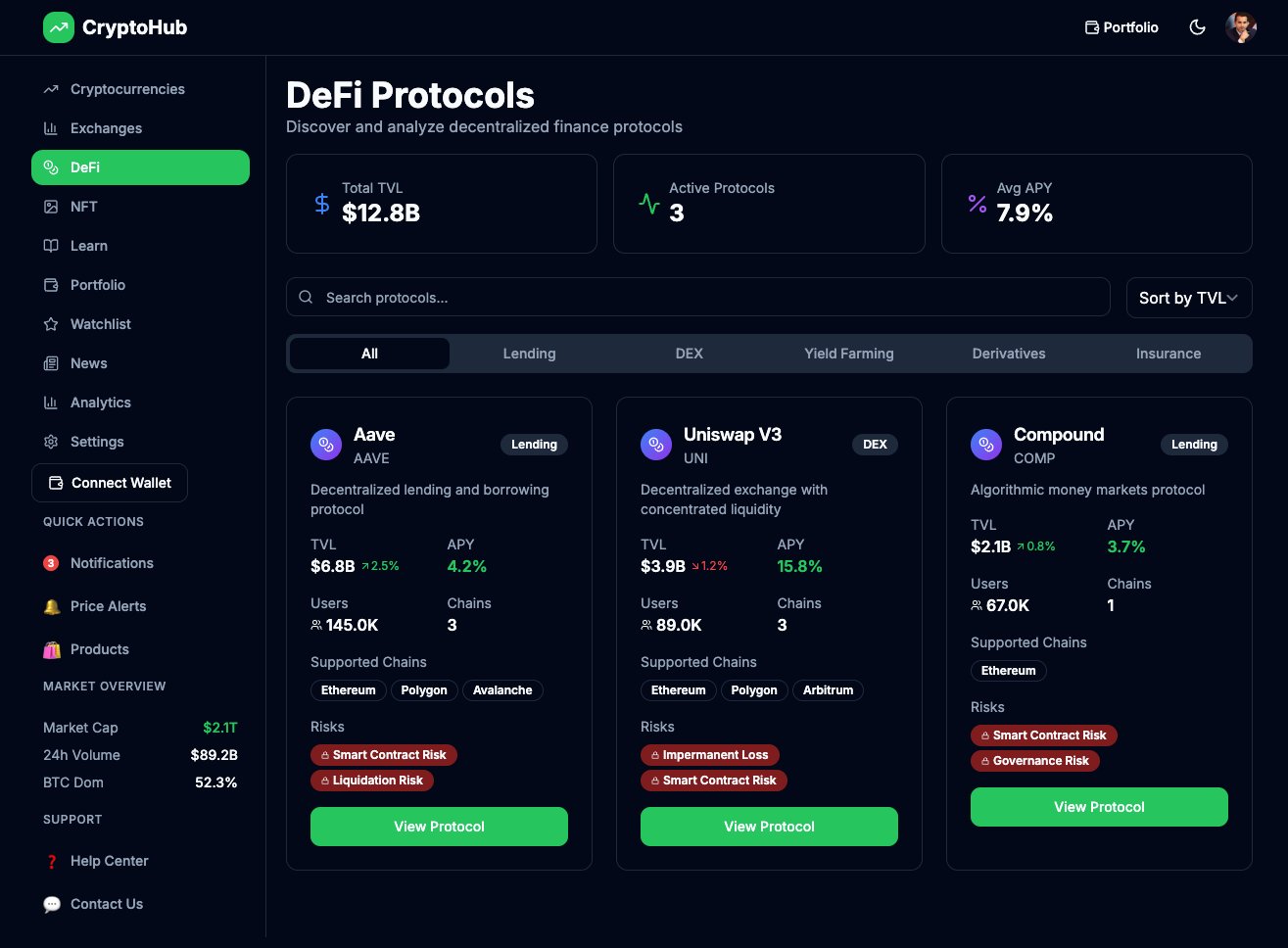The width and height of the screenshot is (1288, 948).
Task: Click the $89.2B 24h Volume value
Action: (215, 755)
